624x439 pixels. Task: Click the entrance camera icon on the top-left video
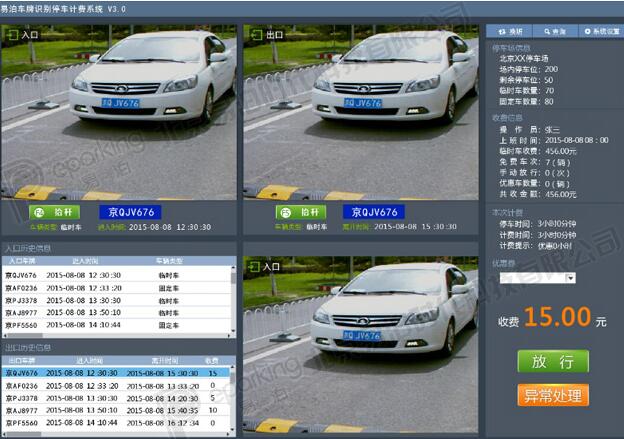point(13,35)
